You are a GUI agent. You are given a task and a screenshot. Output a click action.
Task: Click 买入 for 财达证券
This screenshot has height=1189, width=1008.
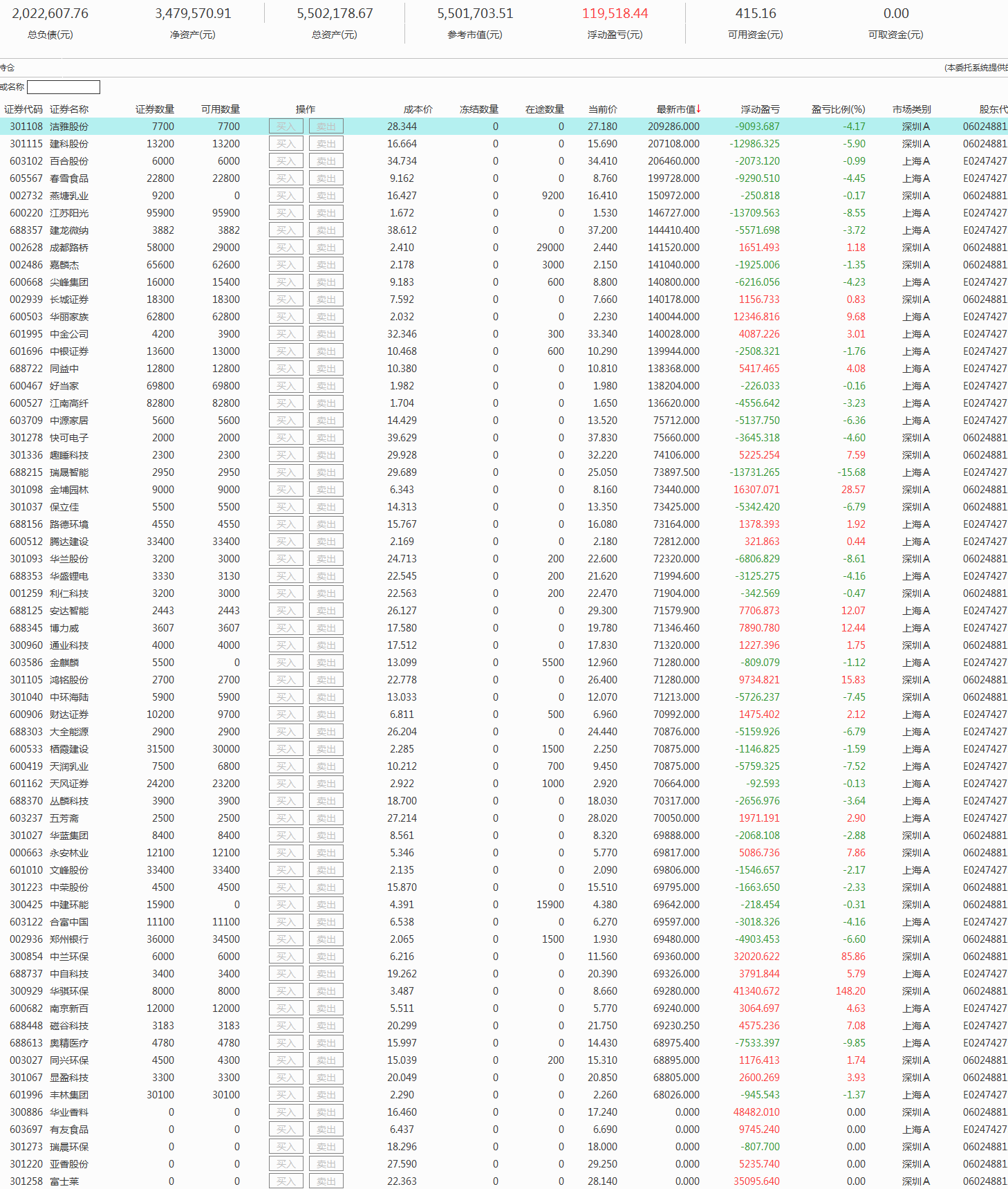coord(286,715)
